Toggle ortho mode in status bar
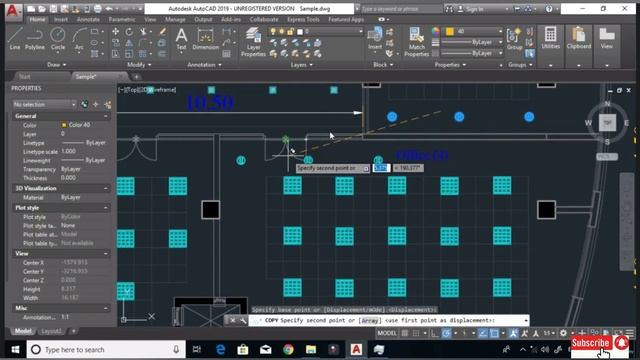640x360 pixels. [x=435, y=333]
